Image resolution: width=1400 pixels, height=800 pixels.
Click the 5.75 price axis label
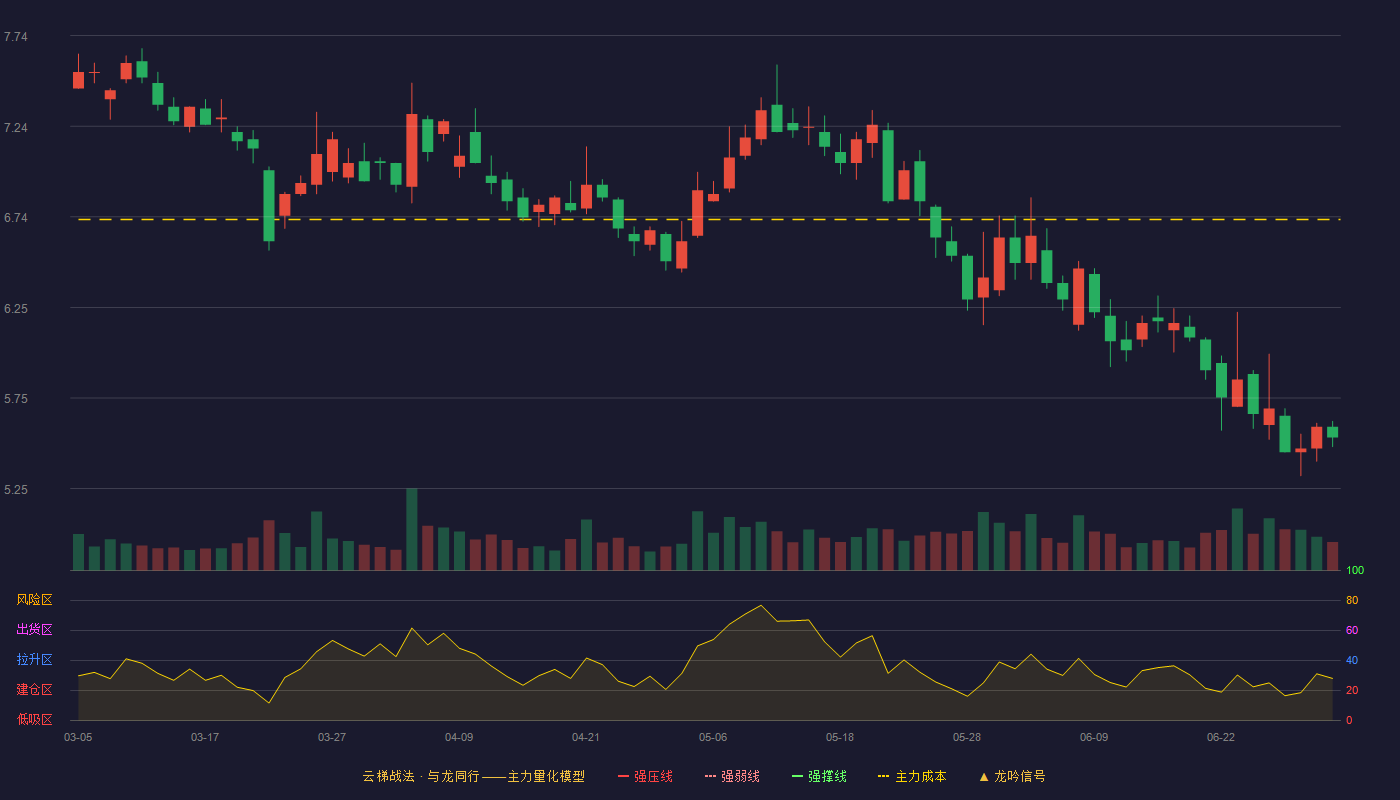point(16,399)
